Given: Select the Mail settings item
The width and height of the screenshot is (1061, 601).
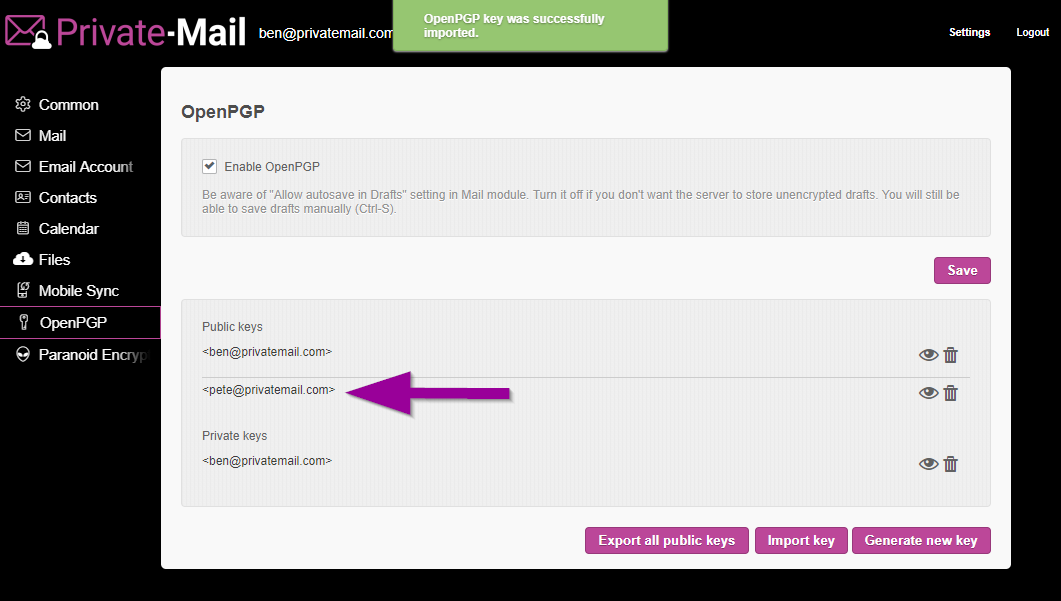Looking at the screenshot, I should coord(52,136).
